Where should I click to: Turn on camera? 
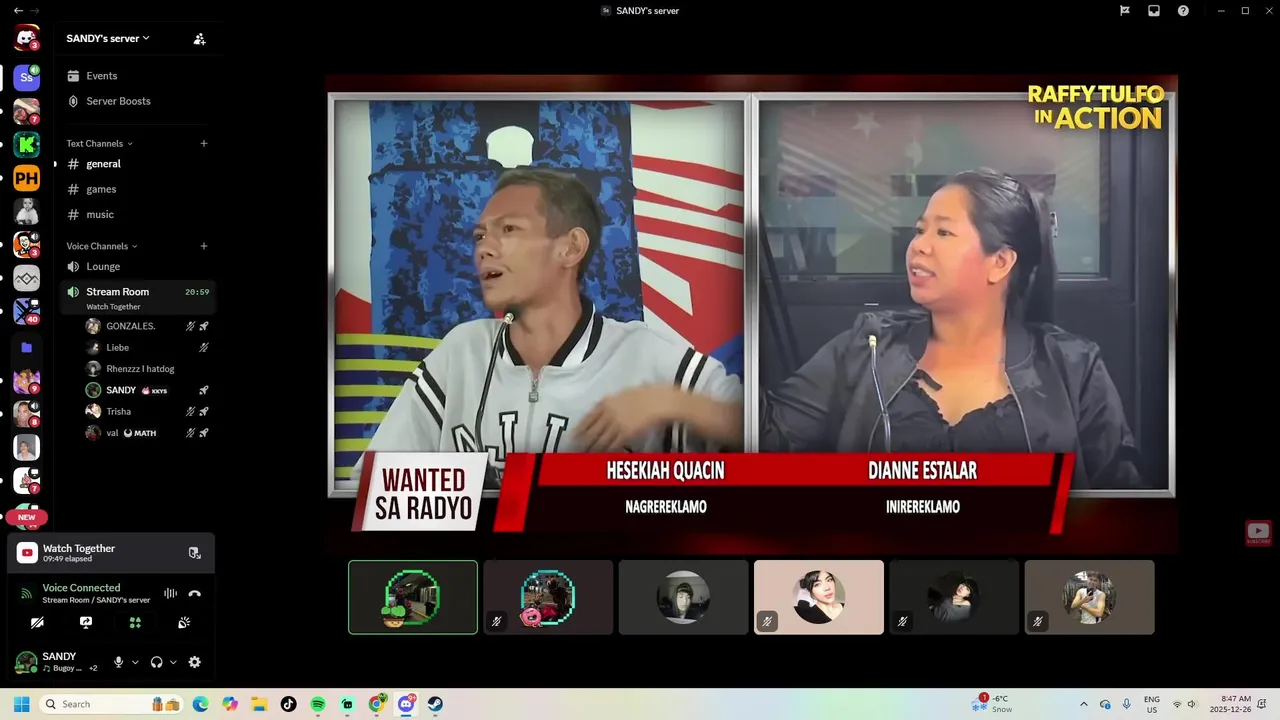(x=37, y=622)
